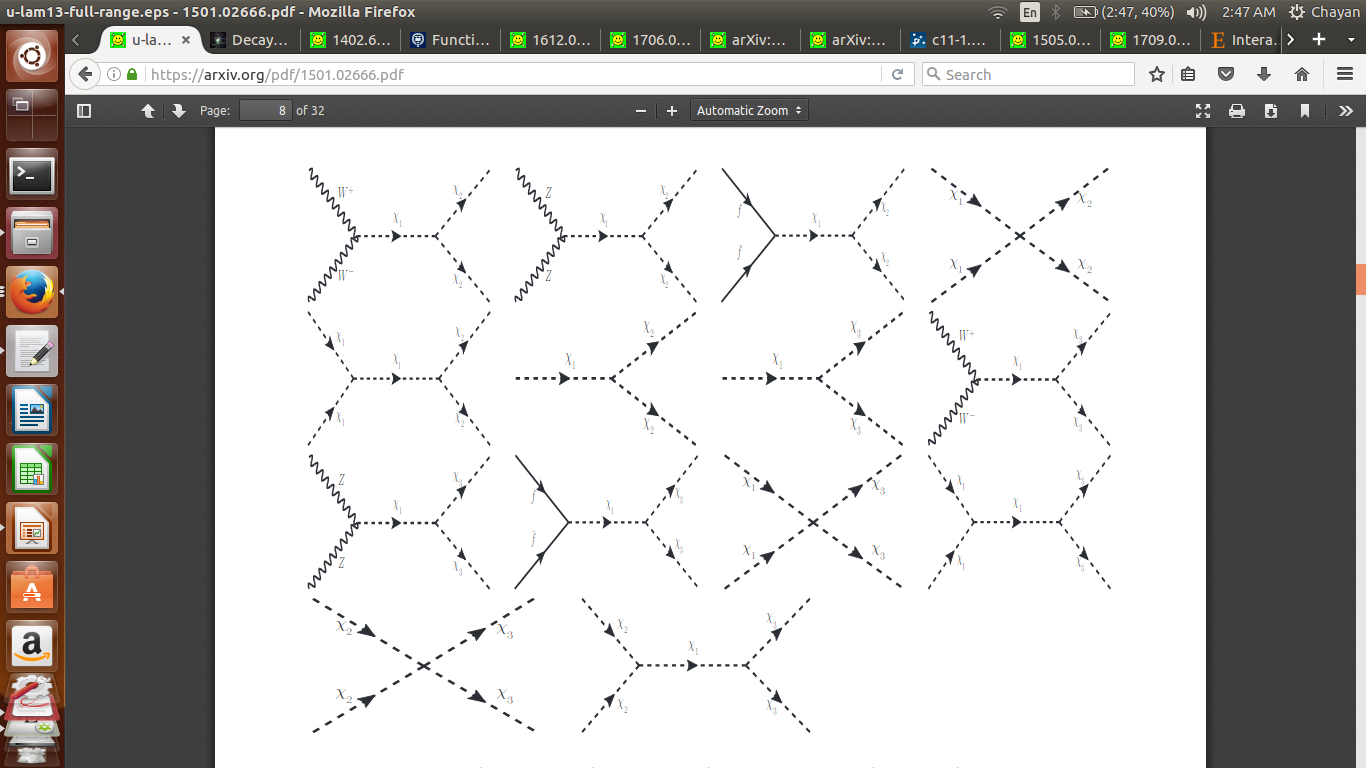Screen dimensions: 1366x768
Task: Open Firefox downloads arrow
Action: (1264, 74)
